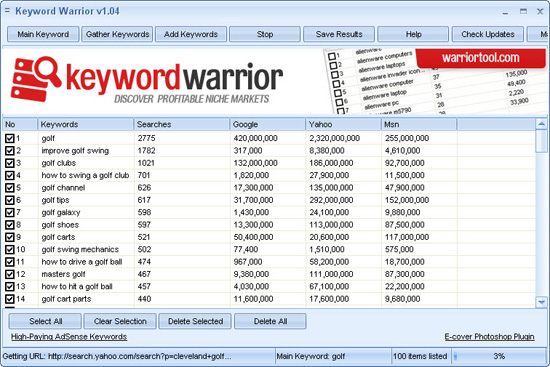Click the vertical scrollbar thumb
The height and width of the screenshot is (367, 550).
click(541, 141)
